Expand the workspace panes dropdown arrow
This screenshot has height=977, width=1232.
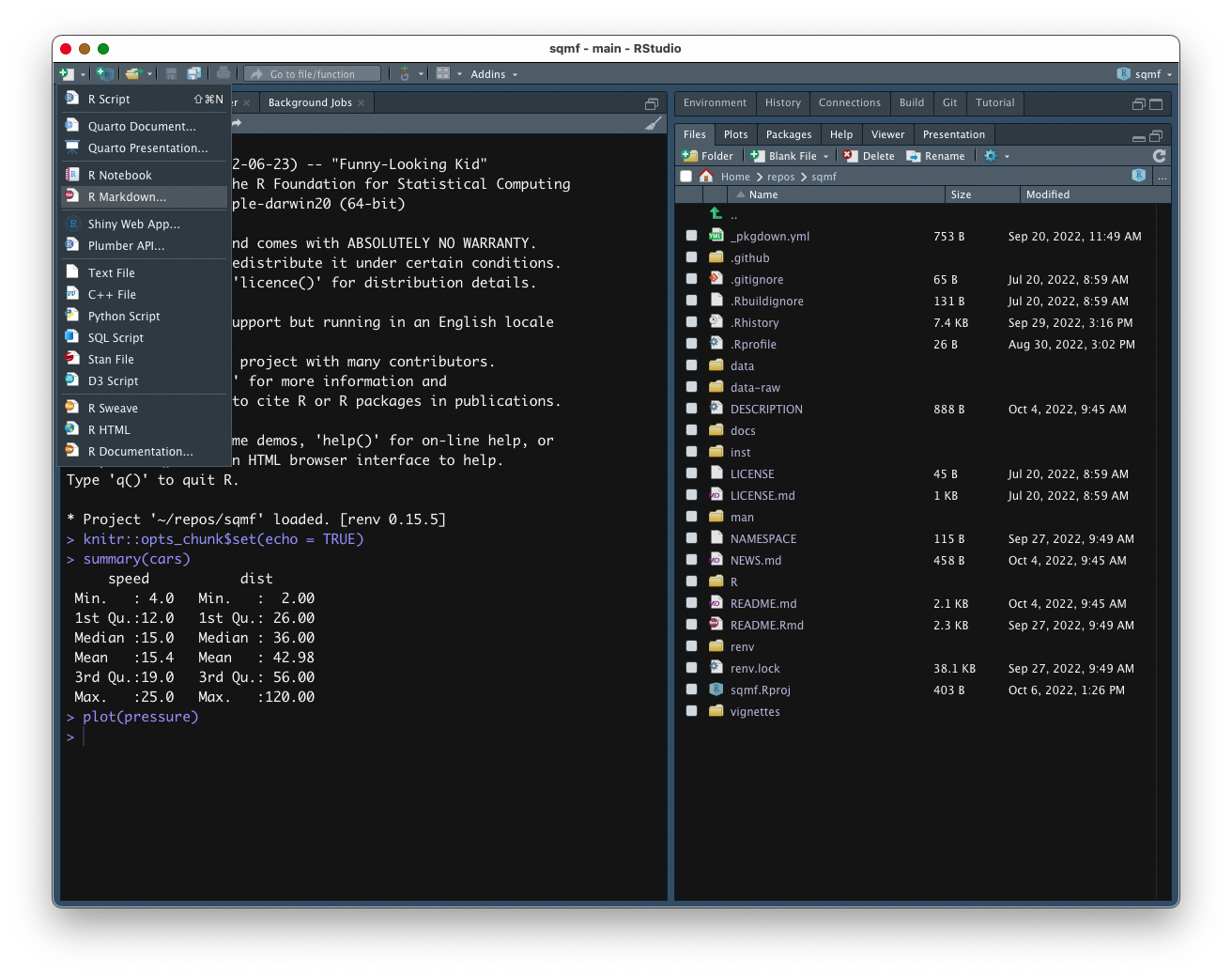pos(459,75)
